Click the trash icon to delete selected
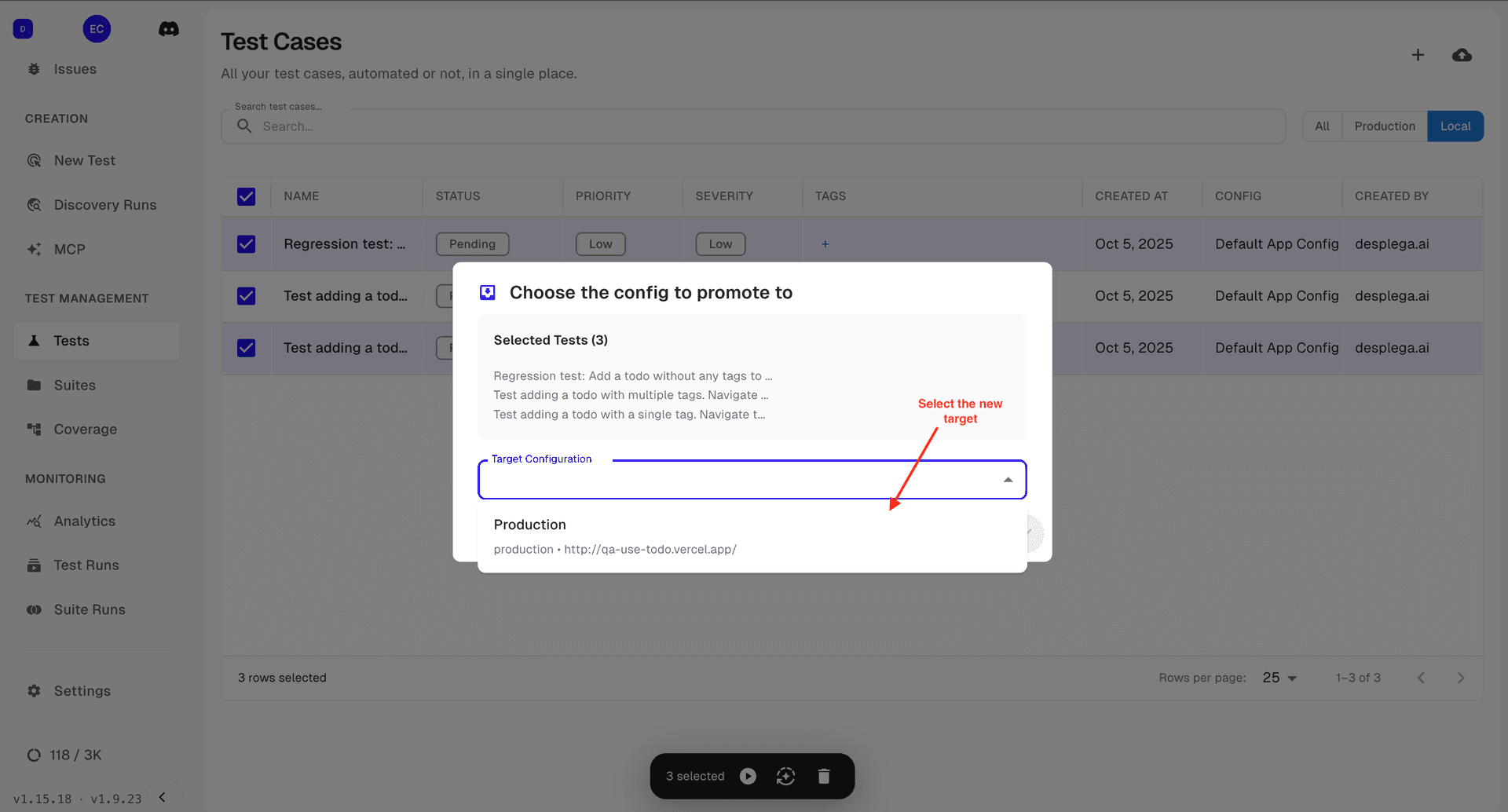1508x812 pixels. [824, 776]
